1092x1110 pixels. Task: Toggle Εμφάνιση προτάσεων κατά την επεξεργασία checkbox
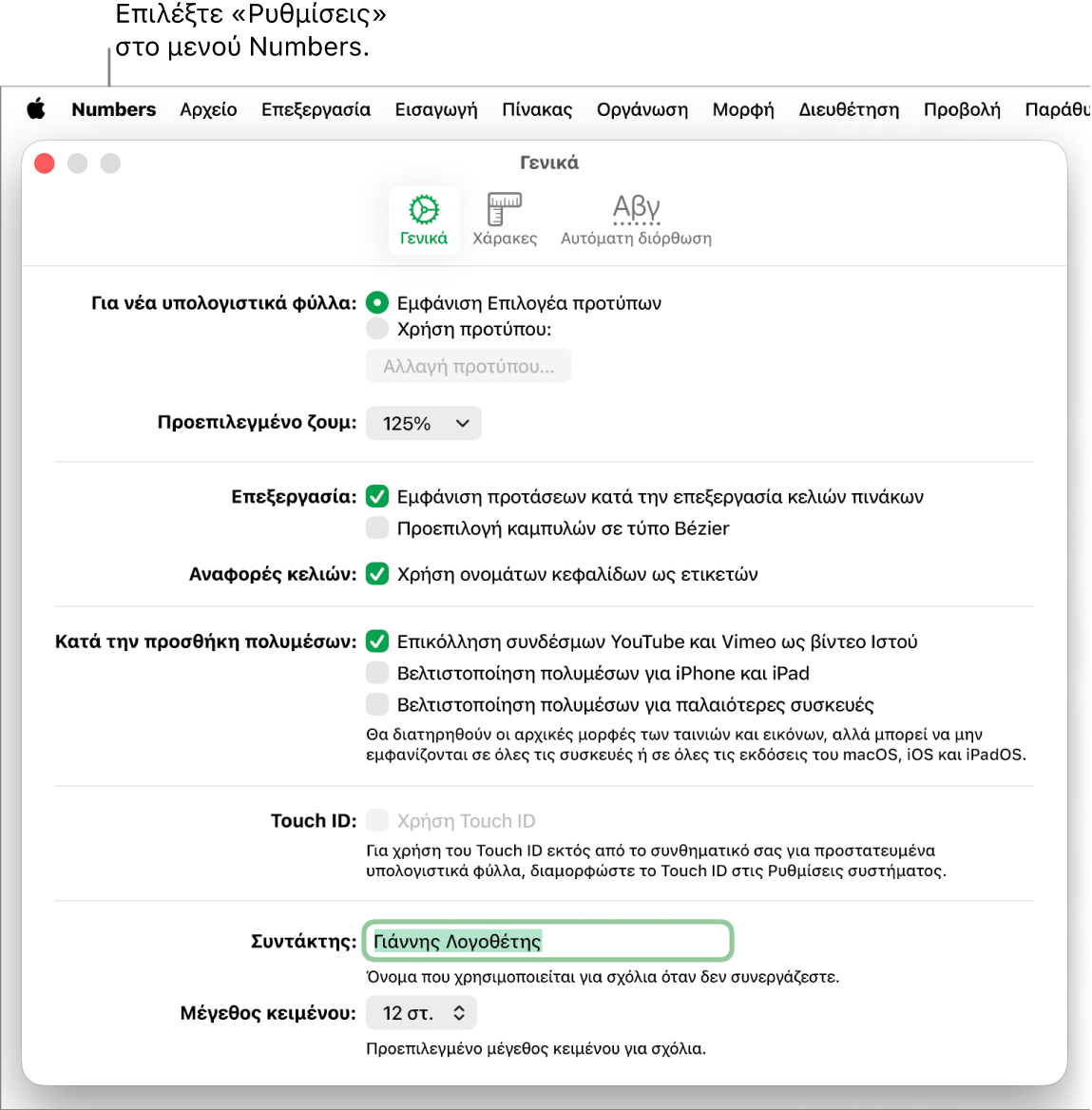[x=376, y=496]
